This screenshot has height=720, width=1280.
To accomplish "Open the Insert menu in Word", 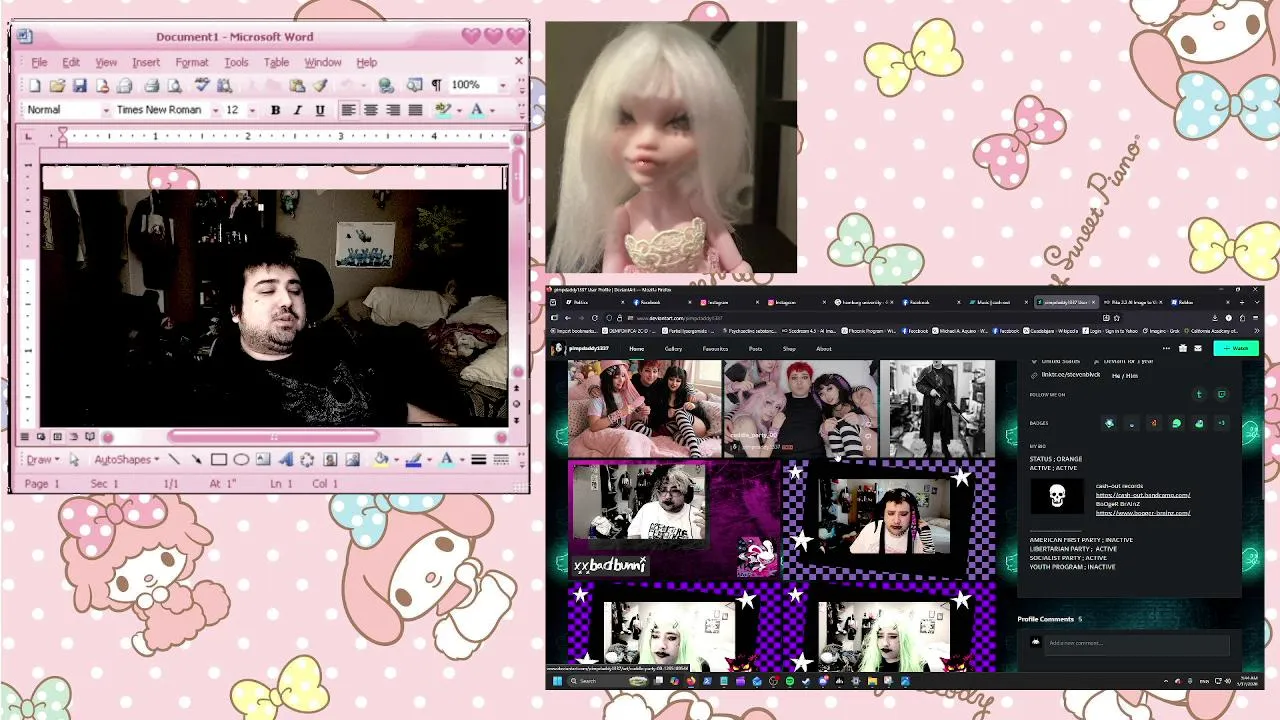I will (x=146, y=62).
